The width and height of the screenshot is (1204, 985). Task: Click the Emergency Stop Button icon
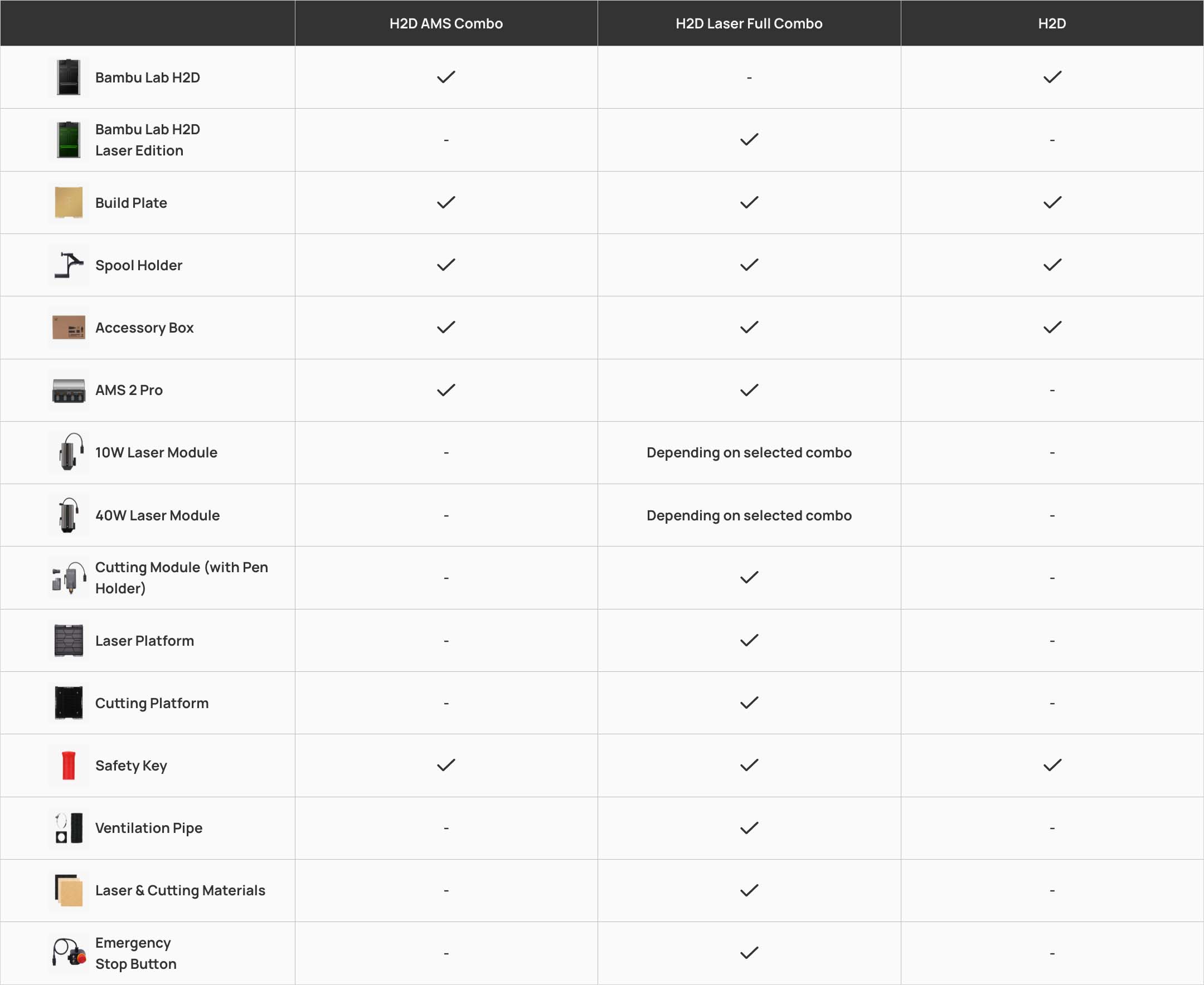coord(69,953)
